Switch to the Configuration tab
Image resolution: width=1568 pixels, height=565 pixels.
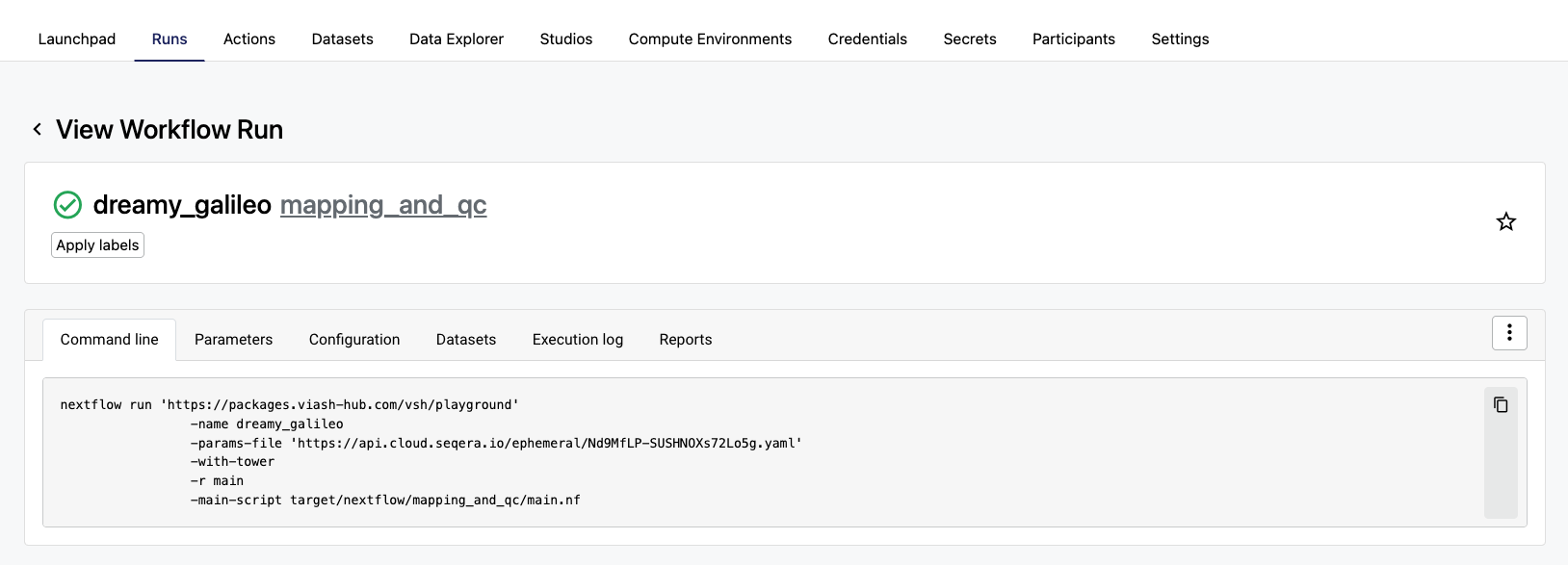pos(354,340)
